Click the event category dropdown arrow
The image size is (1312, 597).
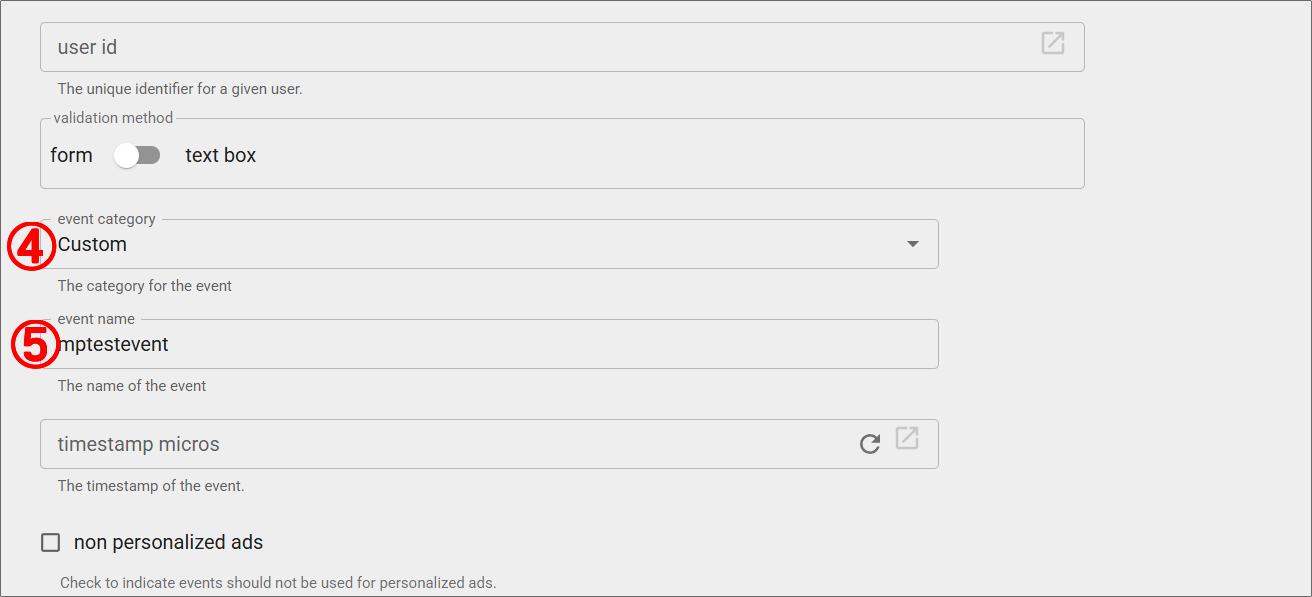(x=912, y=244)
